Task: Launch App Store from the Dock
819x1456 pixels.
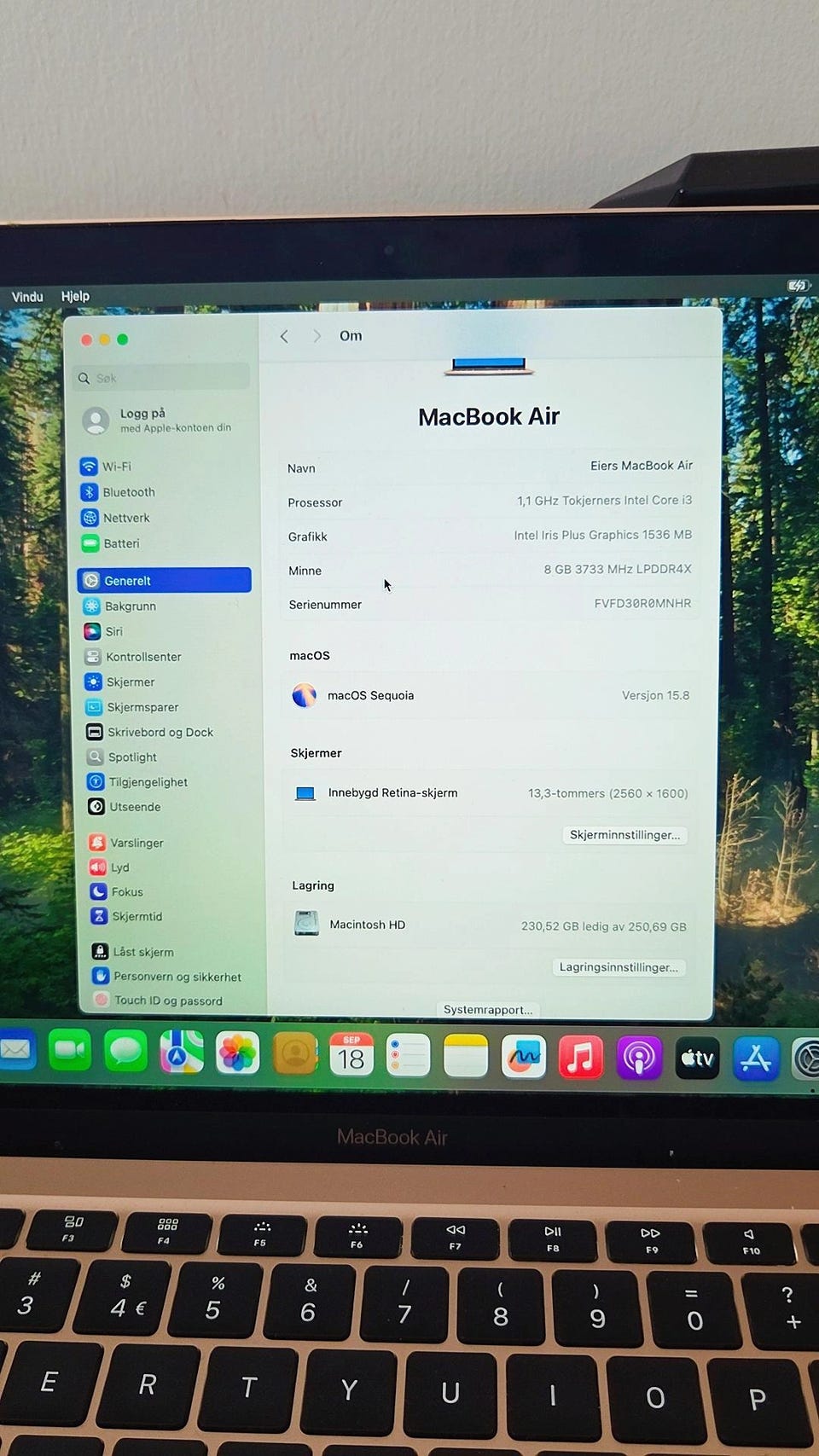Action: coord(756,1059)
